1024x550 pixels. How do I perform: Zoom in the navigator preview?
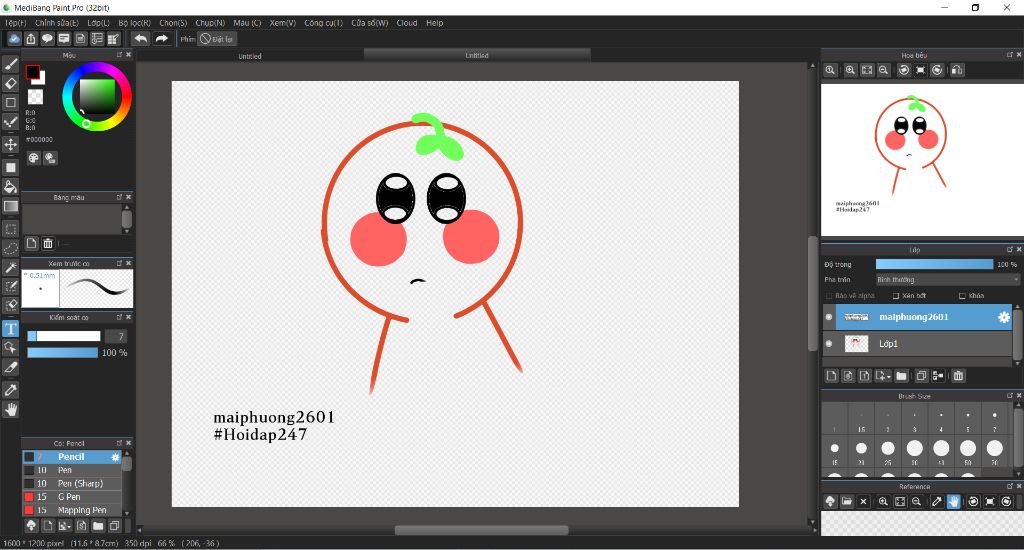pos(850,70)
